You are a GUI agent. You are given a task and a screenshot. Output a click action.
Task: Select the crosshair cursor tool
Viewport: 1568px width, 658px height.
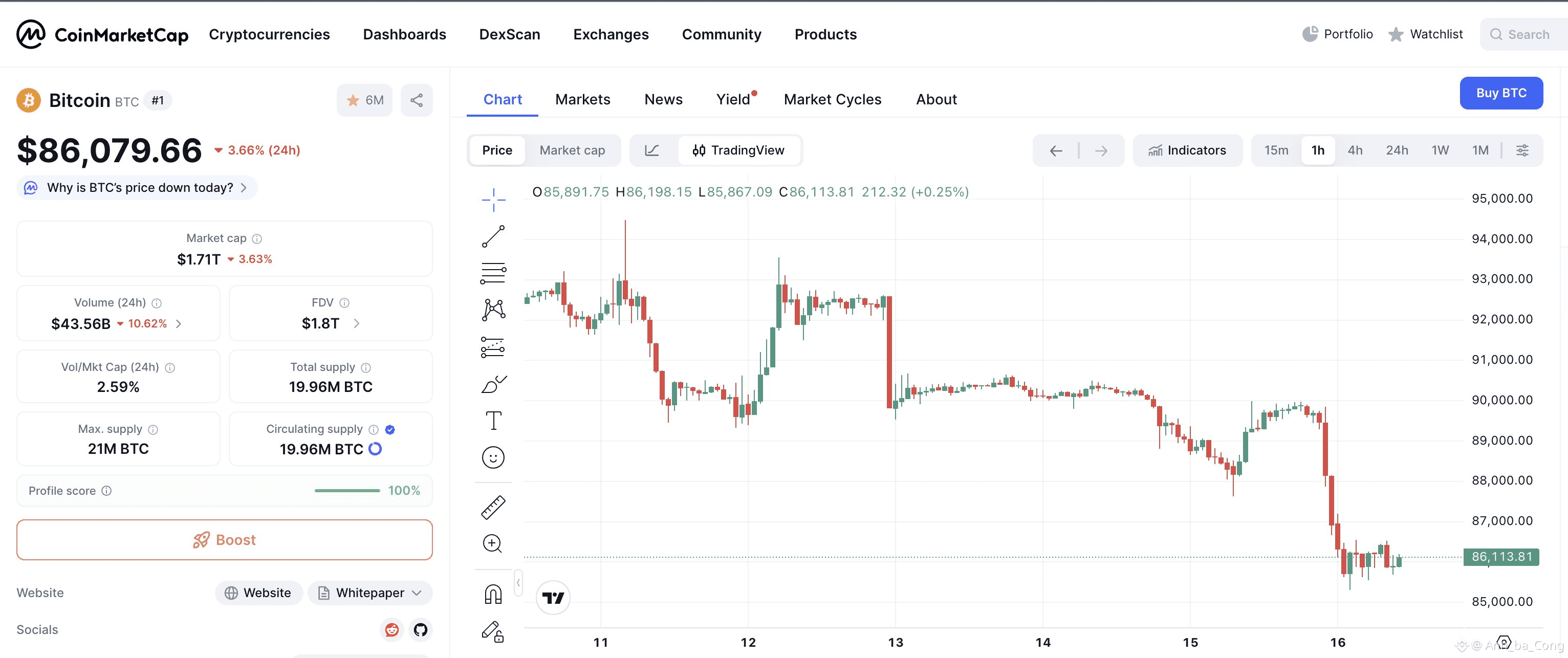(x=494, y=199)
